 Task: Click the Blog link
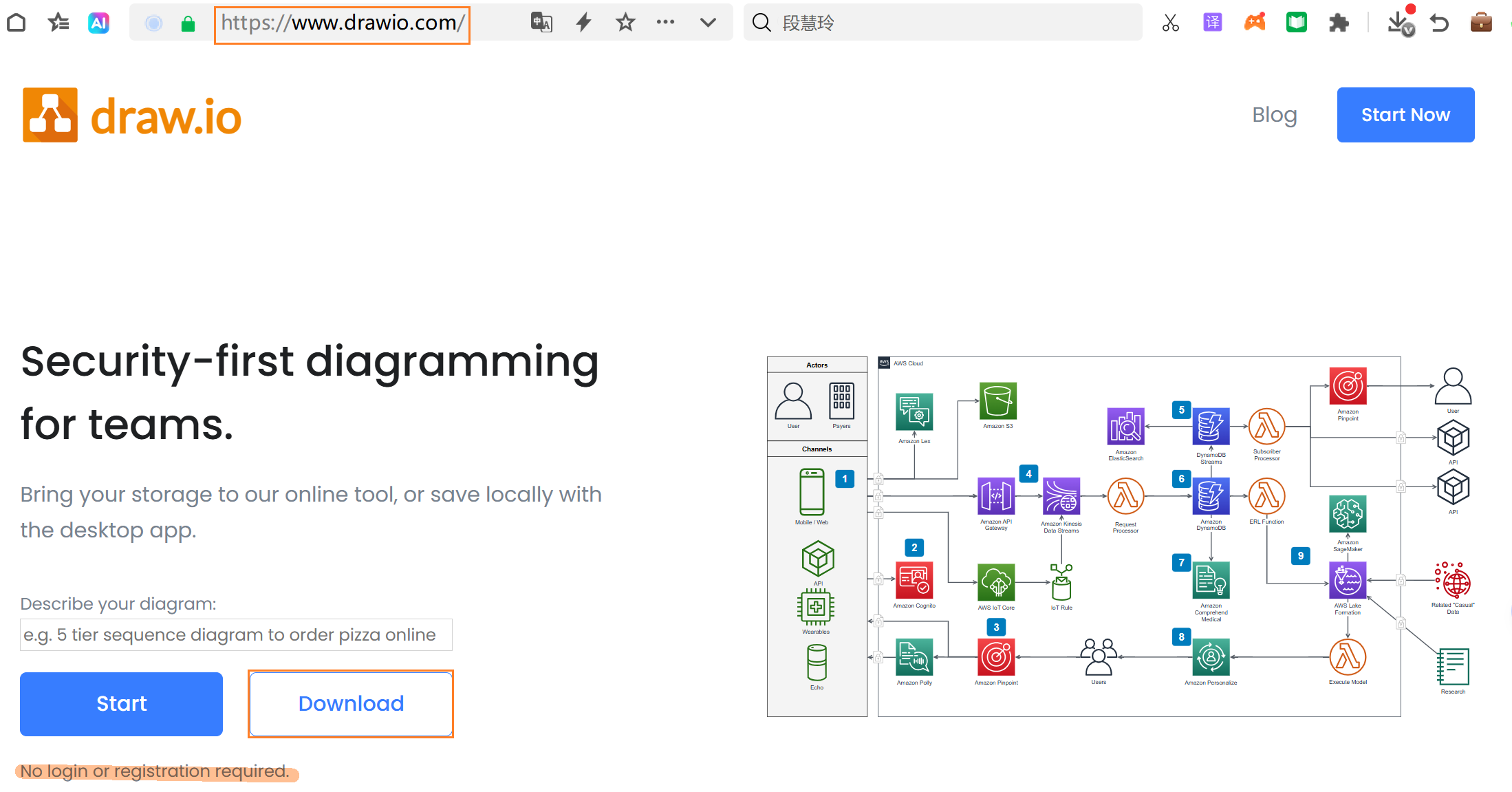click(1274, 115)
